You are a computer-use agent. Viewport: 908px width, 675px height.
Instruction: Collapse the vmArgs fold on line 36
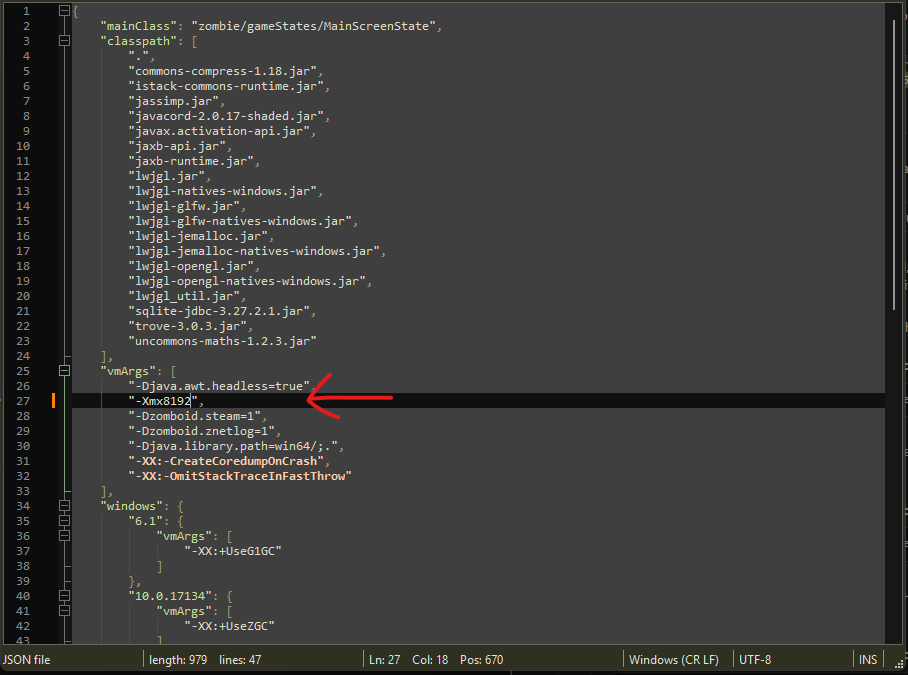64,535
